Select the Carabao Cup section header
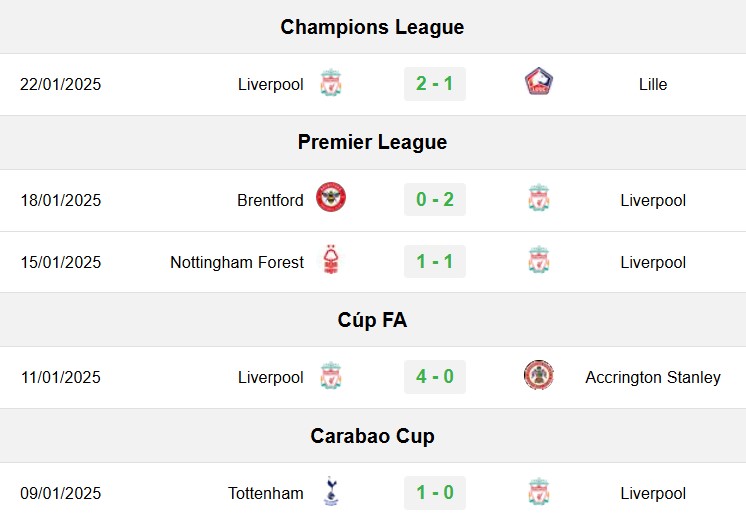The image size is (746, 521). [x=373, y=436]
